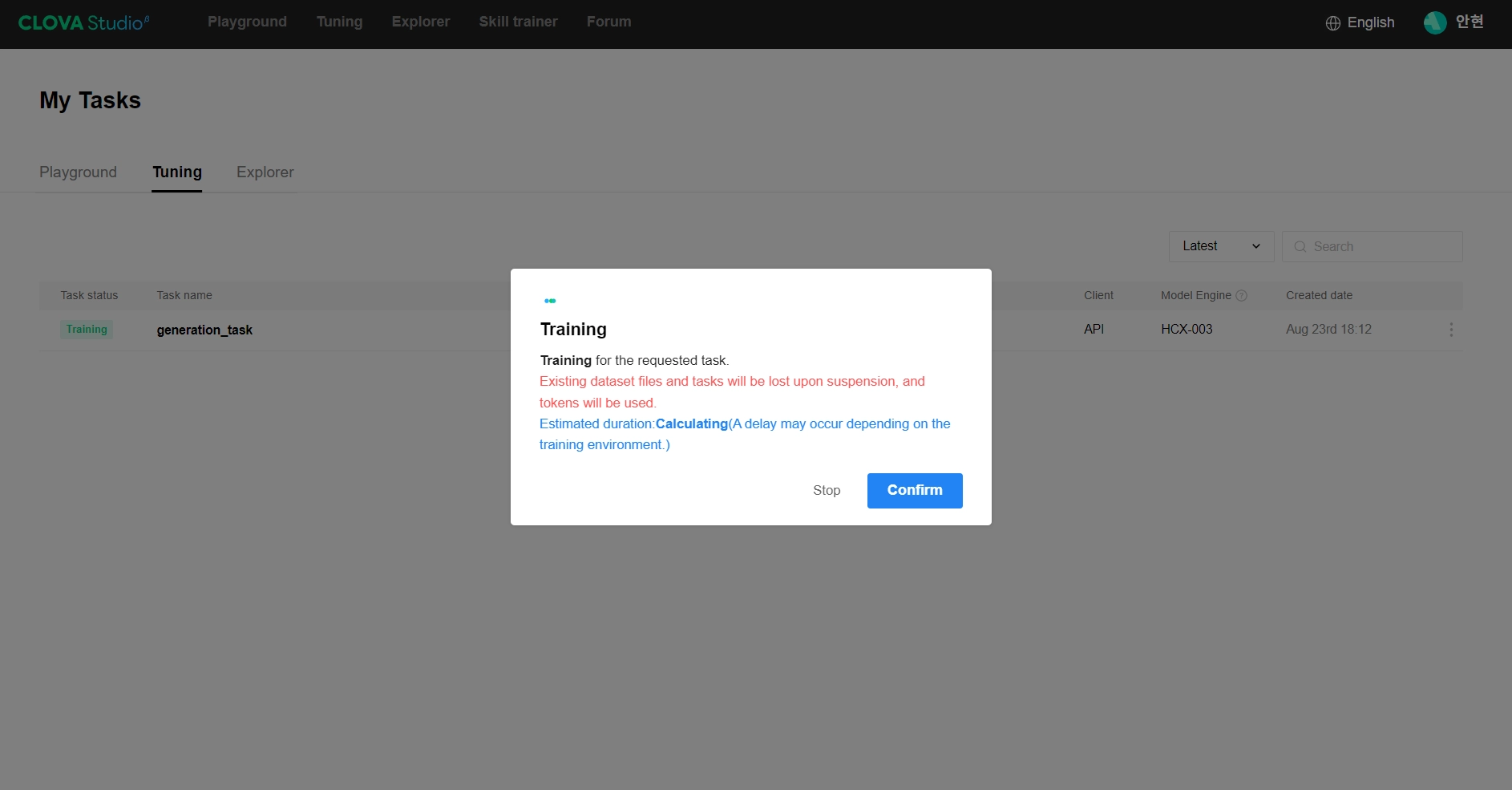The image size is (1512, 790).
Task: Click the search magnifier icon
Action: [1300, 247]
